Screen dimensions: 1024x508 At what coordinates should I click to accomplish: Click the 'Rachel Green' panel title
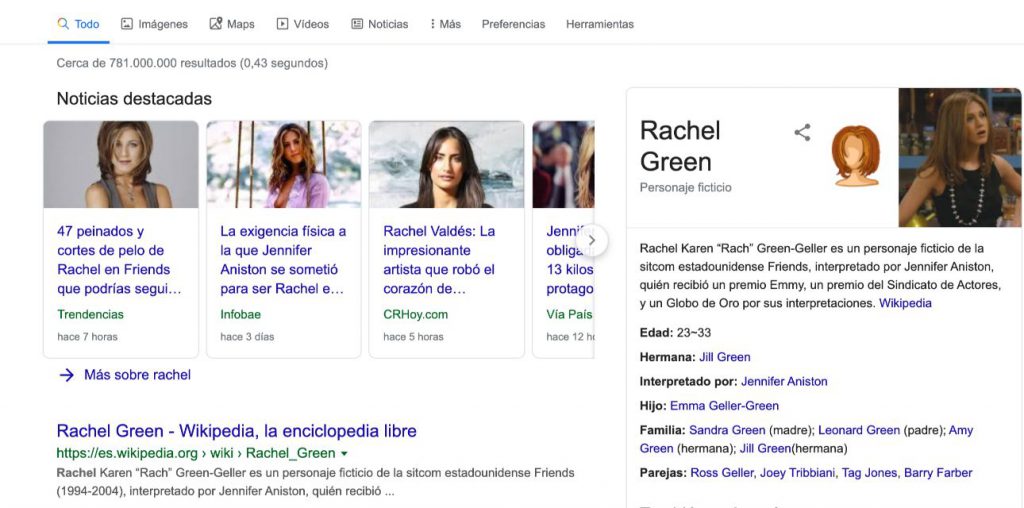[680, 146]
